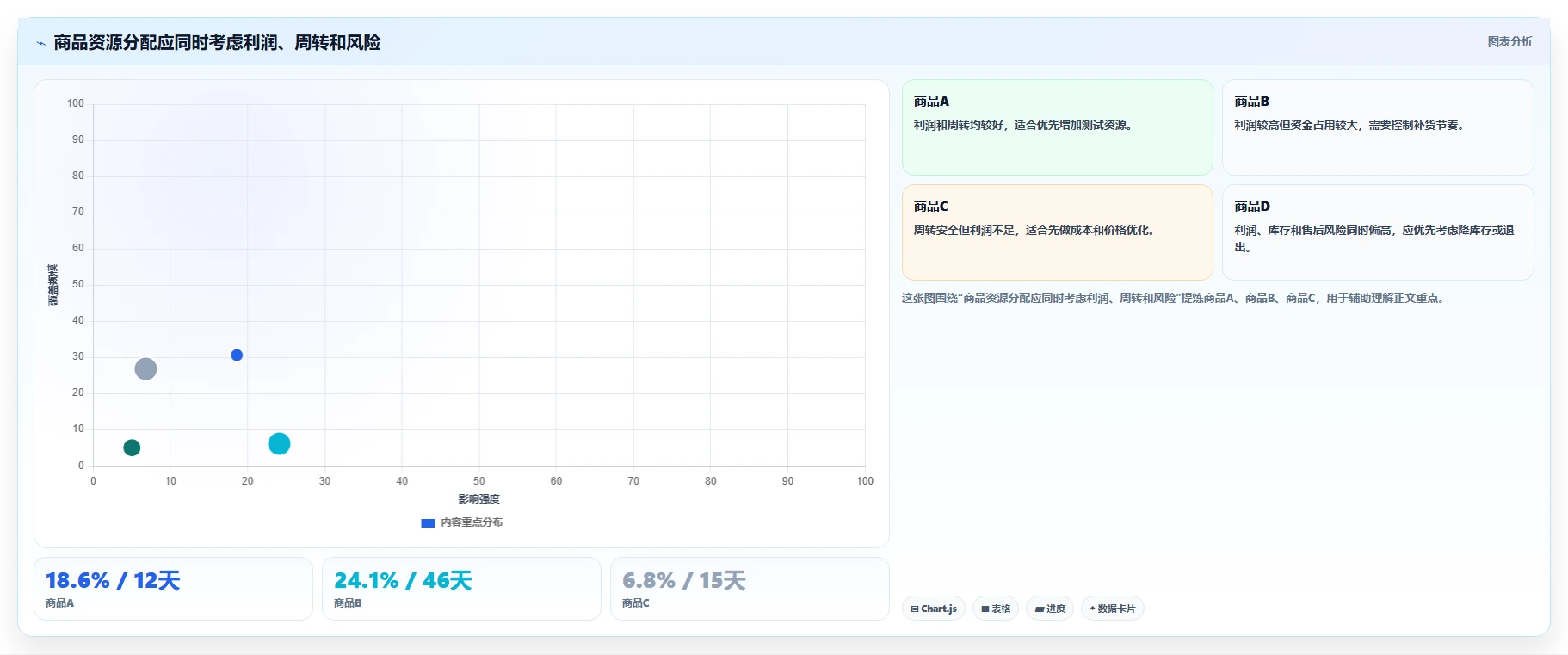Click the summary sentence starting with 这张图围绕
Screen dimensions: 1568x655
(1175, 298)
